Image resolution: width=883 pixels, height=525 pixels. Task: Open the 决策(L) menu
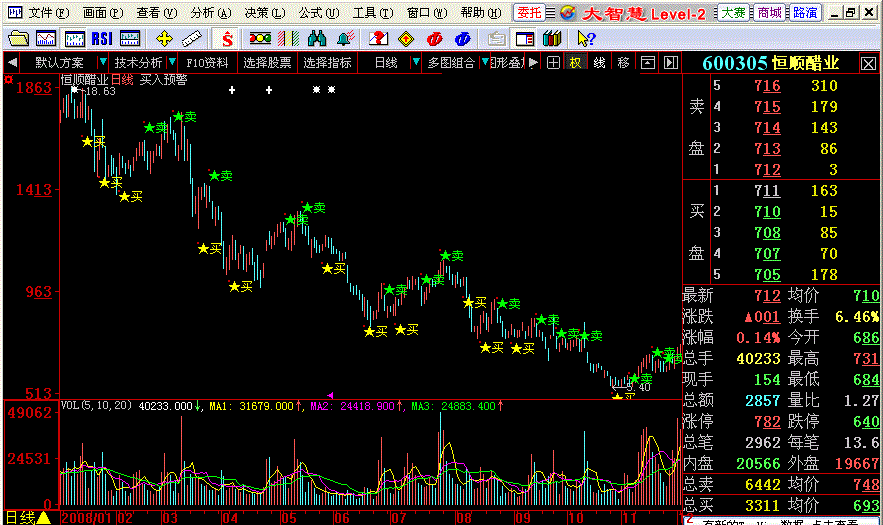(x=265, y=12)
